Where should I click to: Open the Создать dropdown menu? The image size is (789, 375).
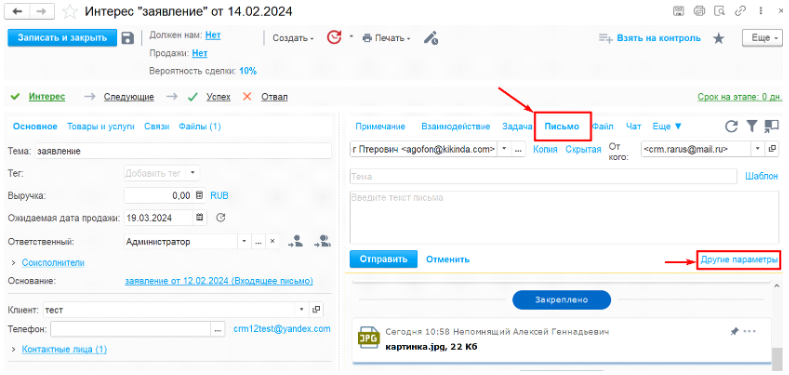pyautogui.click(x=293, y=38)
